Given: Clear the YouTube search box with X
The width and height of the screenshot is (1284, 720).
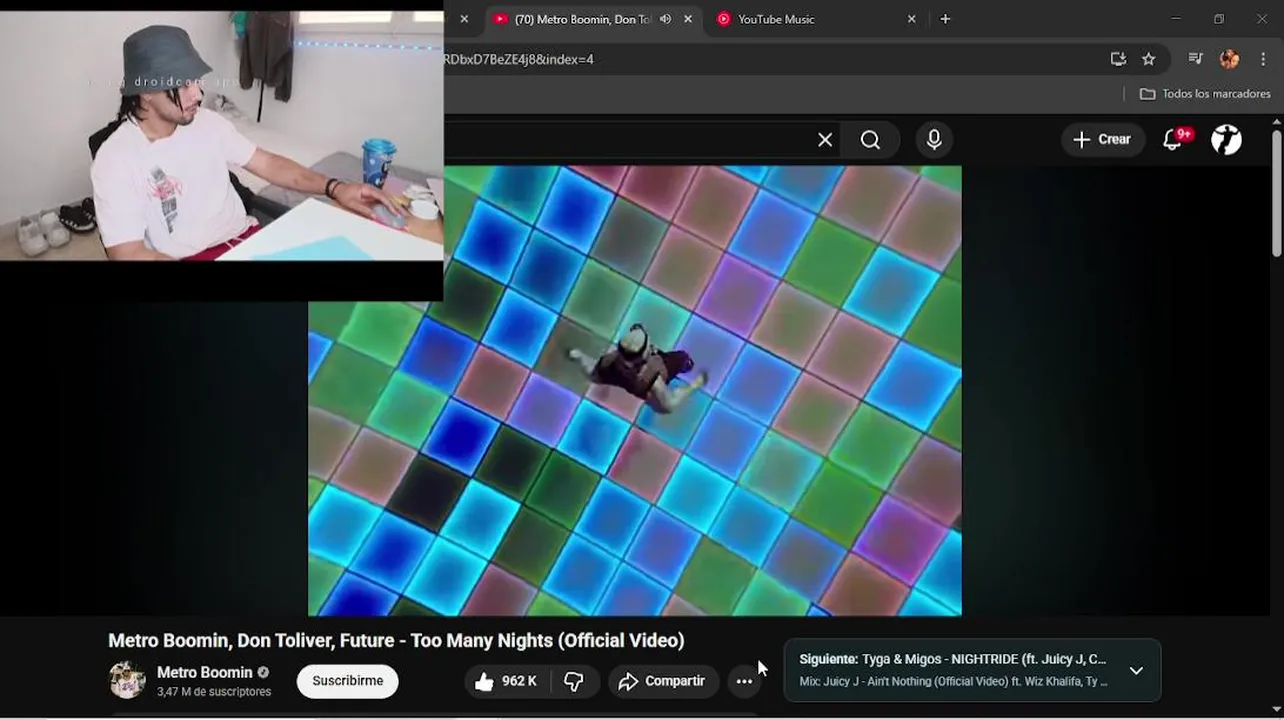Looking at the screenshot, I should tap(825, 140).
